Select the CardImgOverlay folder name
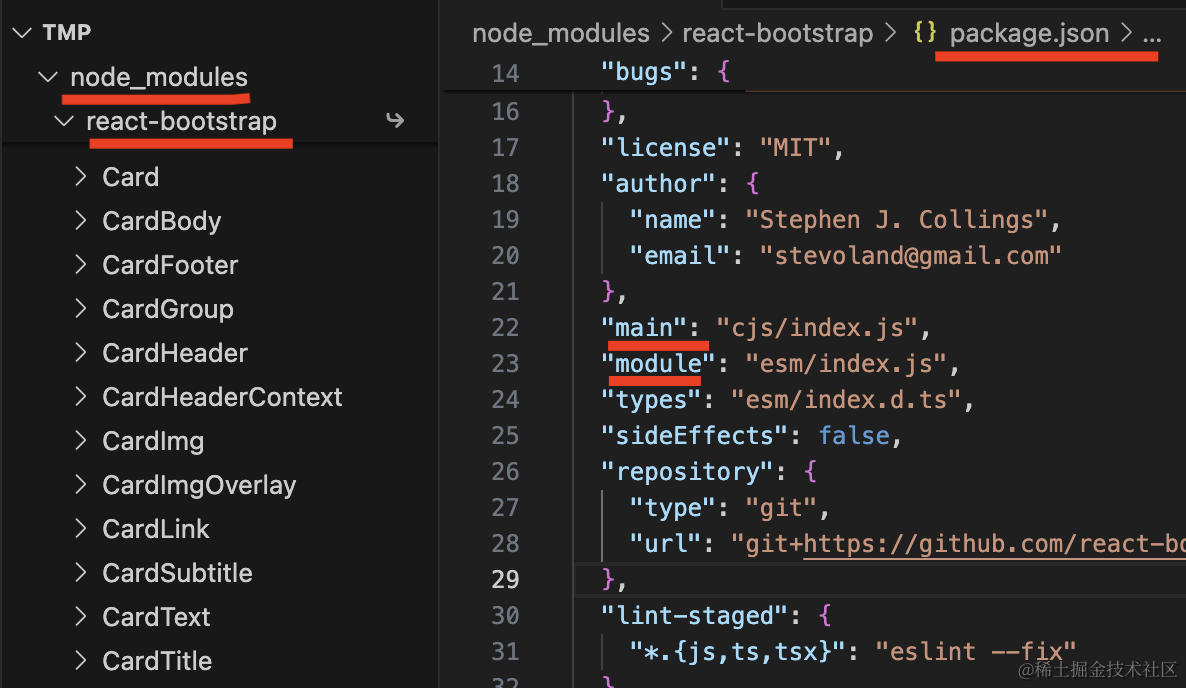This screenshot has height=688, width=1186. 199,485
